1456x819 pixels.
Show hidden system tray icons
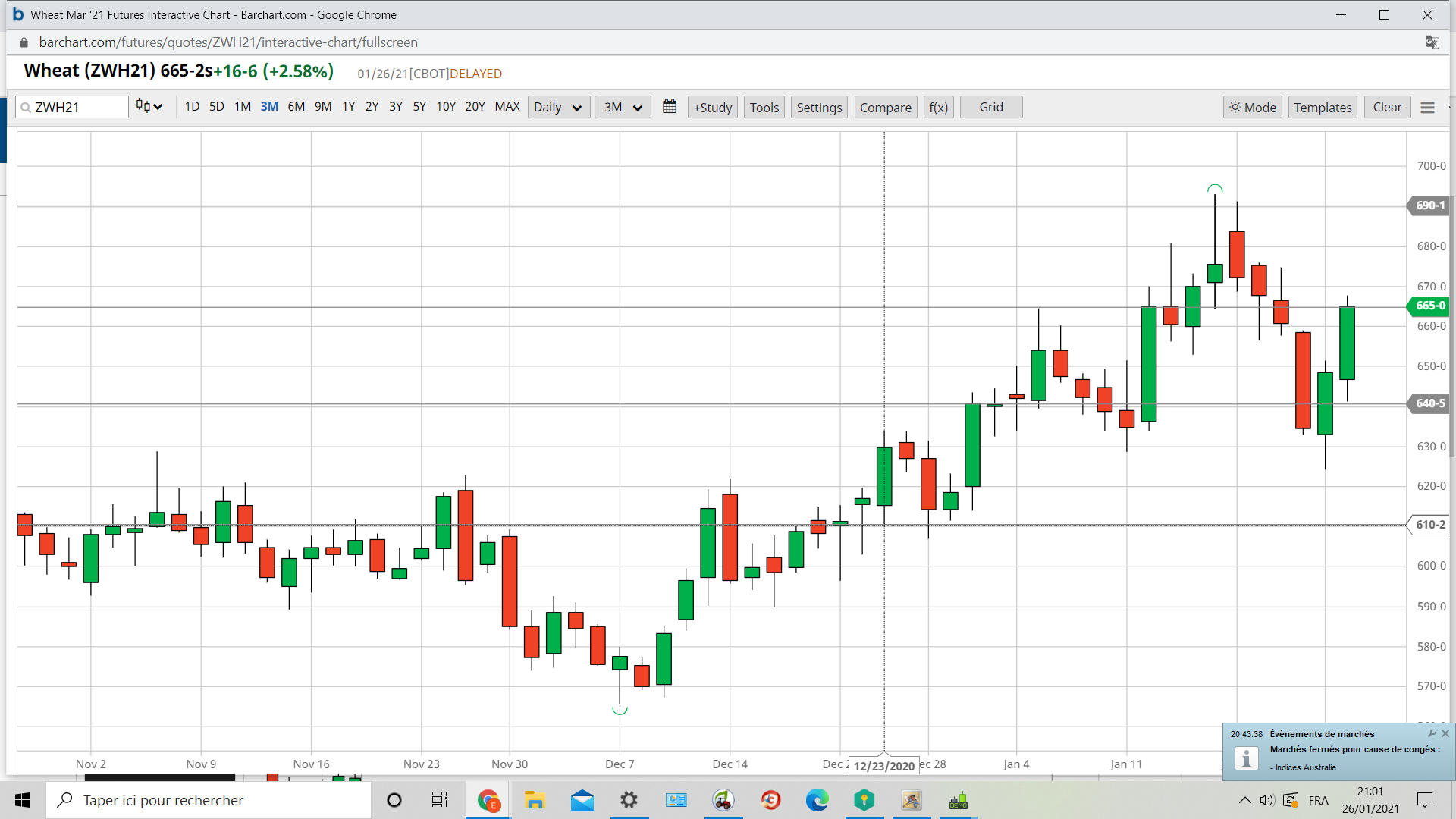click(x=1245, y=800)
